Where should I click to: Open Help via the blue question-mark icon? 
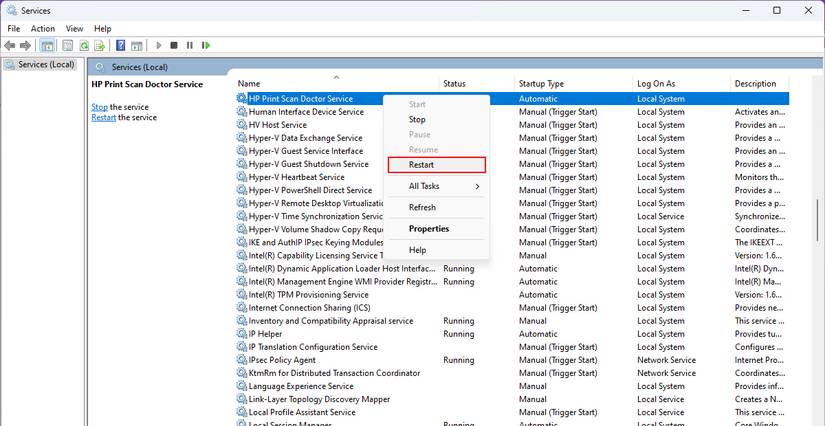(x=120, y=46)
